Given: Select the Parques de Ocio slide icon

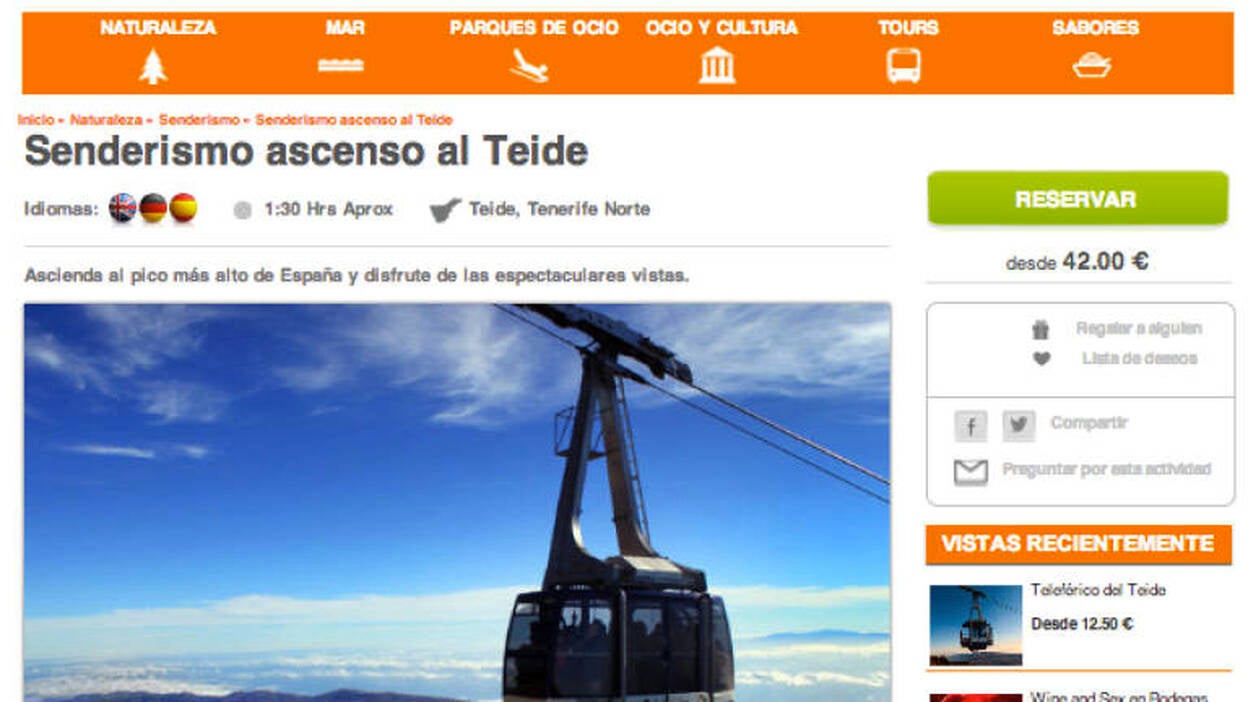Looking at the screenshot, I should click(x=530, y=66).
